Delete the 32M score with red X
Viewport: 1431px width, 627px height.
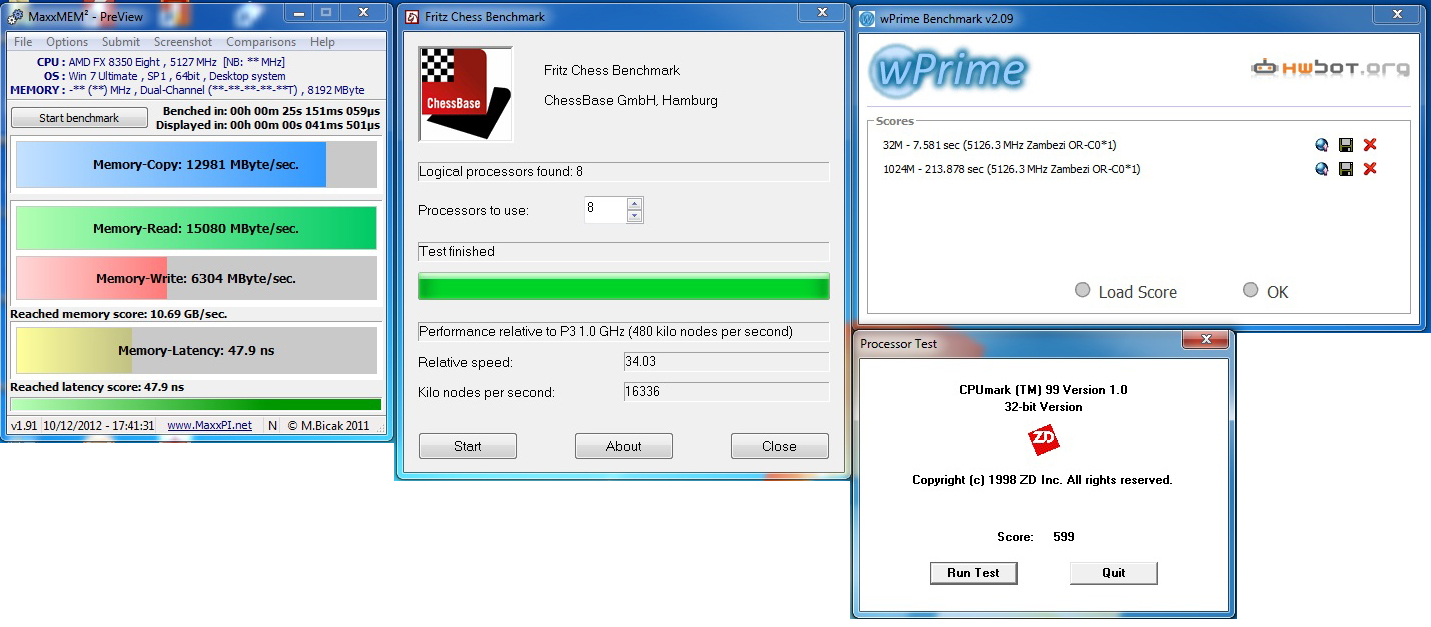(1370, 145)
